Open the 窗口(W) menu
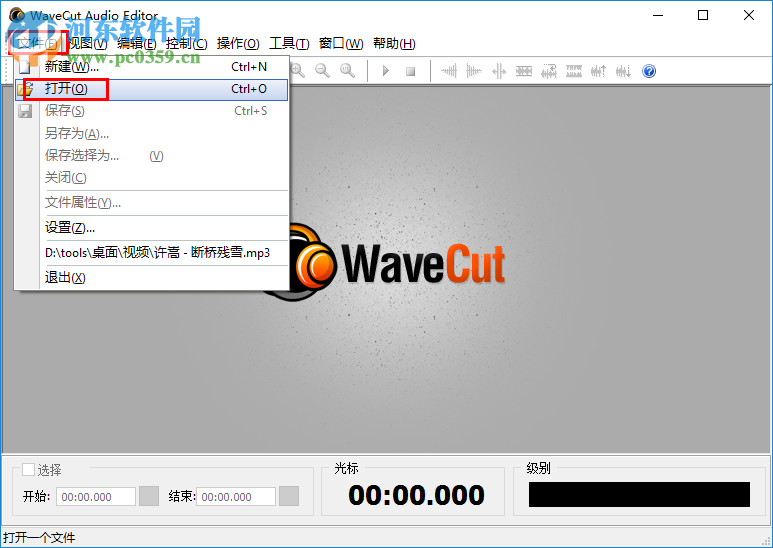 pyautogui.click(x=341, y=43)
